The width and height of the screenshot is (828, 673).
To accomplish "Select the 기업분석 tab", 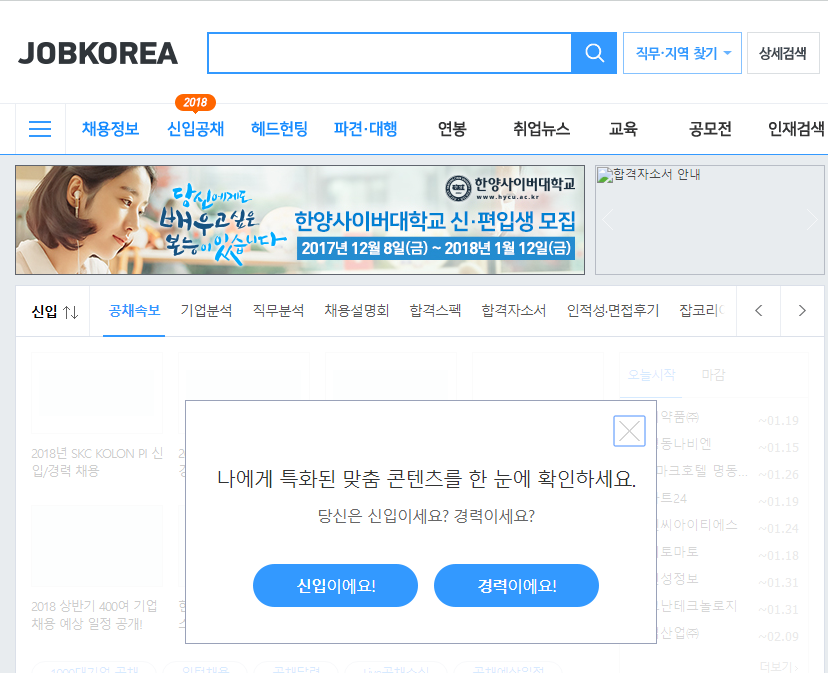I will pyautogui.click(x=206, y=311).
